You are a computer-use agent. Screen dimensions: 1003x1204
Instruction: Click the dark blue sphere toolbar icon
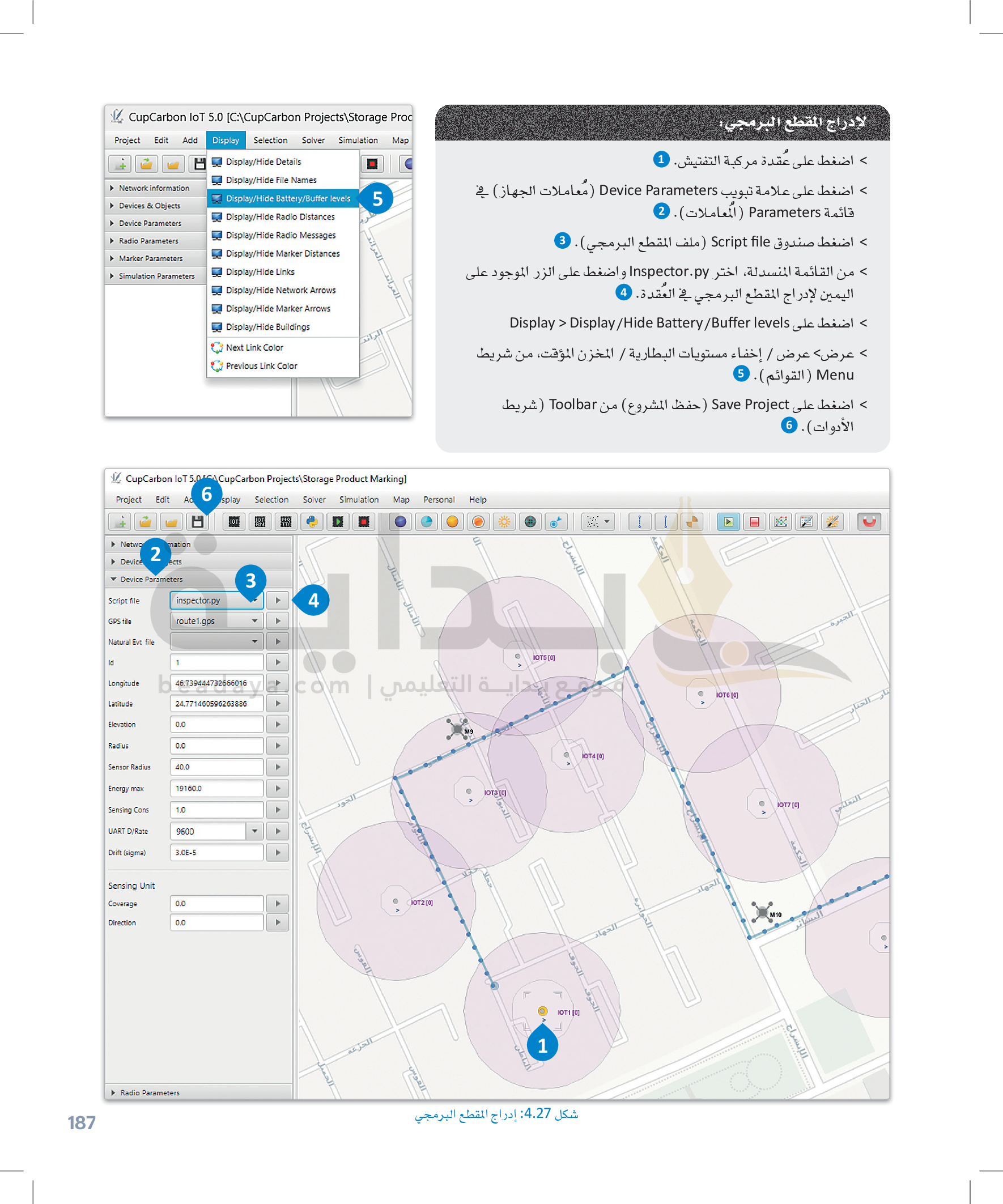[x=400, y=522]
